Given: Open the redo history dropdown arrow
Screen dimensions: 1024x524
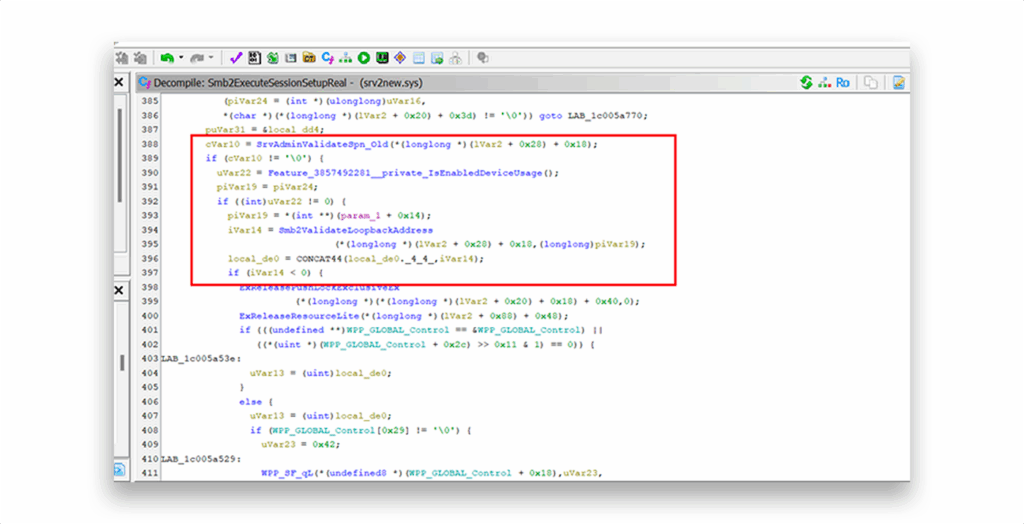Looking at the screenshot, I should click(210, 58).
